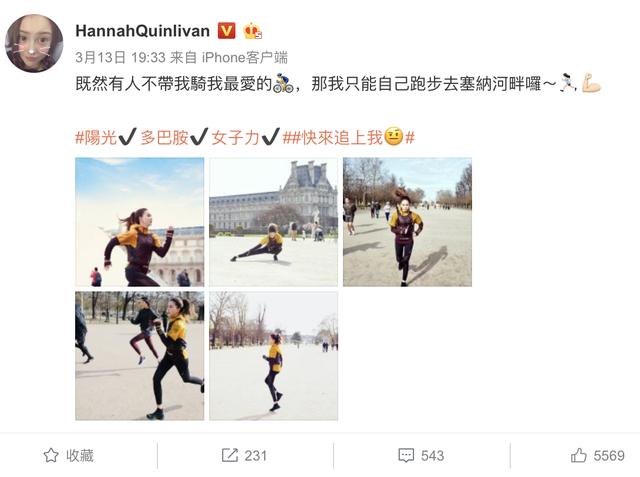Open the last photo of woman jogging away
The width and height of the screenshot is (640, 477).
[x=273, y=356]
